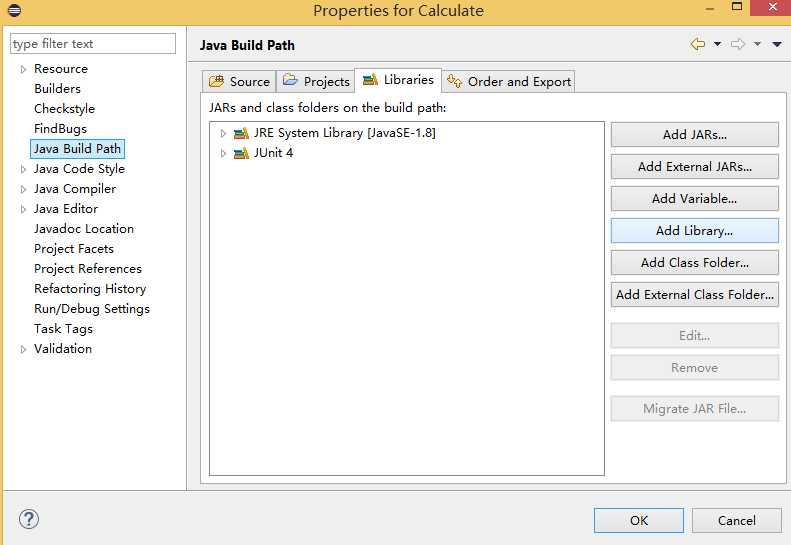Screen dimensions: 791x545
Task: Click Add External Class Folder... button
Action: 695,295
